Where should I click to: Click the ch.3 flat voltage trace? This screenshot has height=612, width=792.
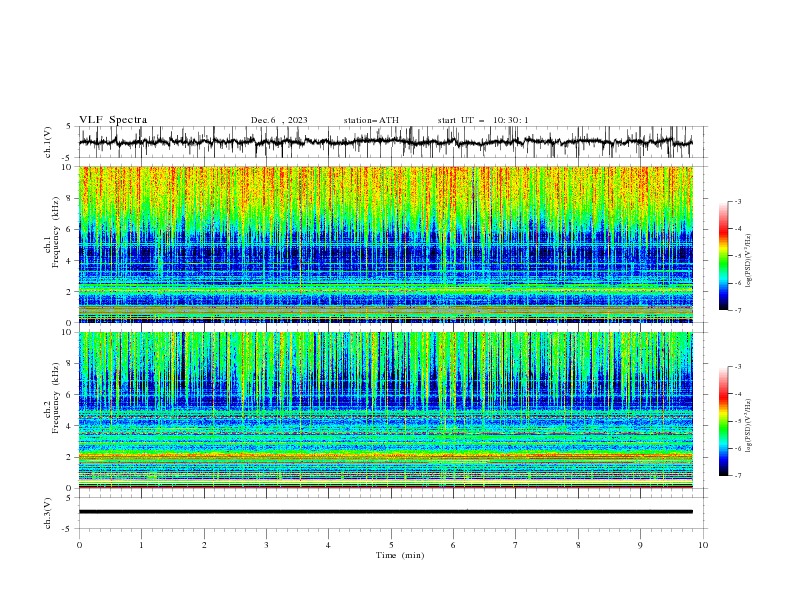(386, 512)
